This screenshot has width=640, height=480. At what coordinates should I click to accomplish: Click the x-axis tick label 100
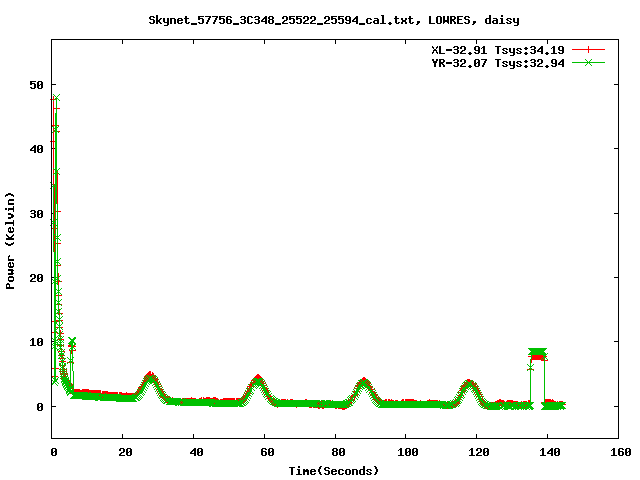pyautogui.click(x=408, y=452)
